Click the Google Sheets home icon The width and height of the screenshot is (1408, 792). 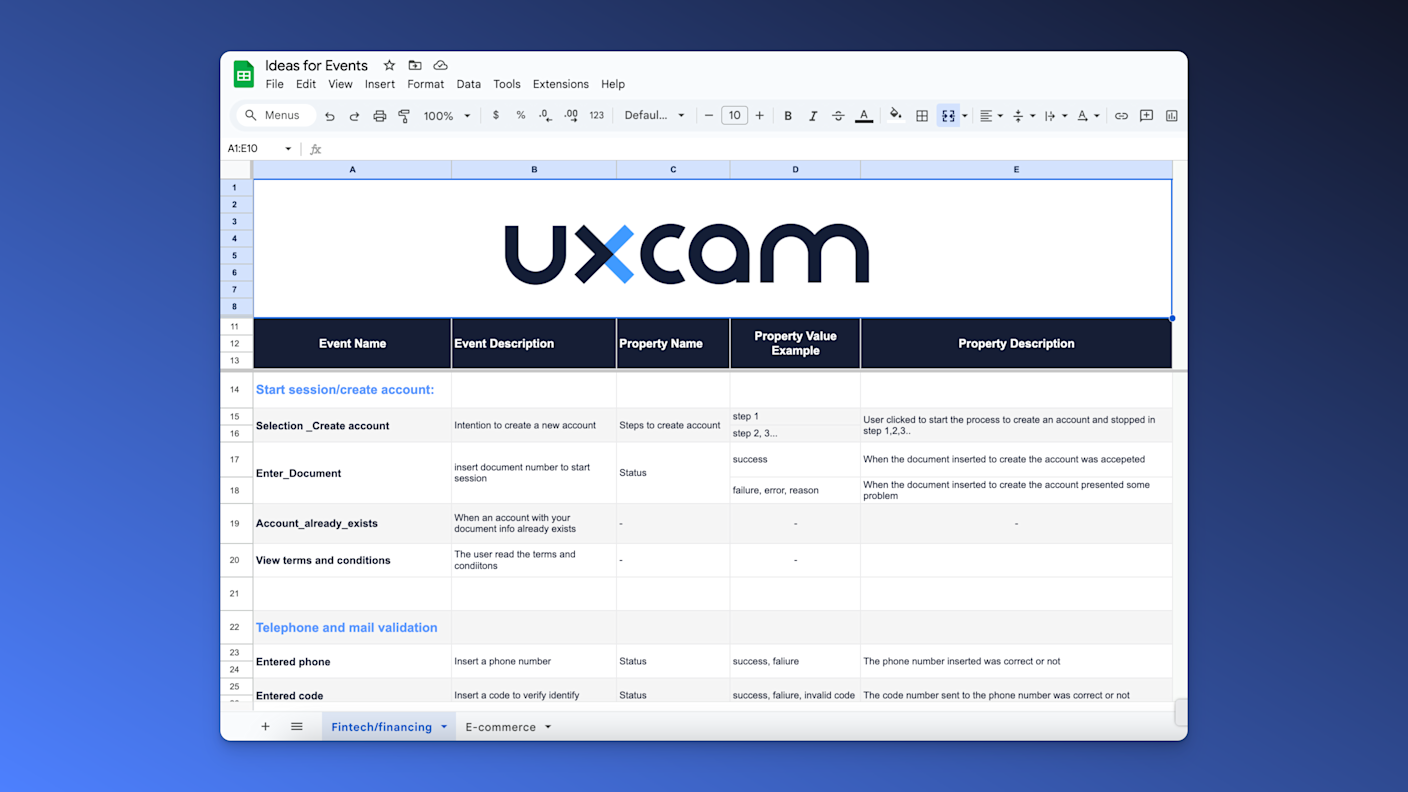coord(243,74)
